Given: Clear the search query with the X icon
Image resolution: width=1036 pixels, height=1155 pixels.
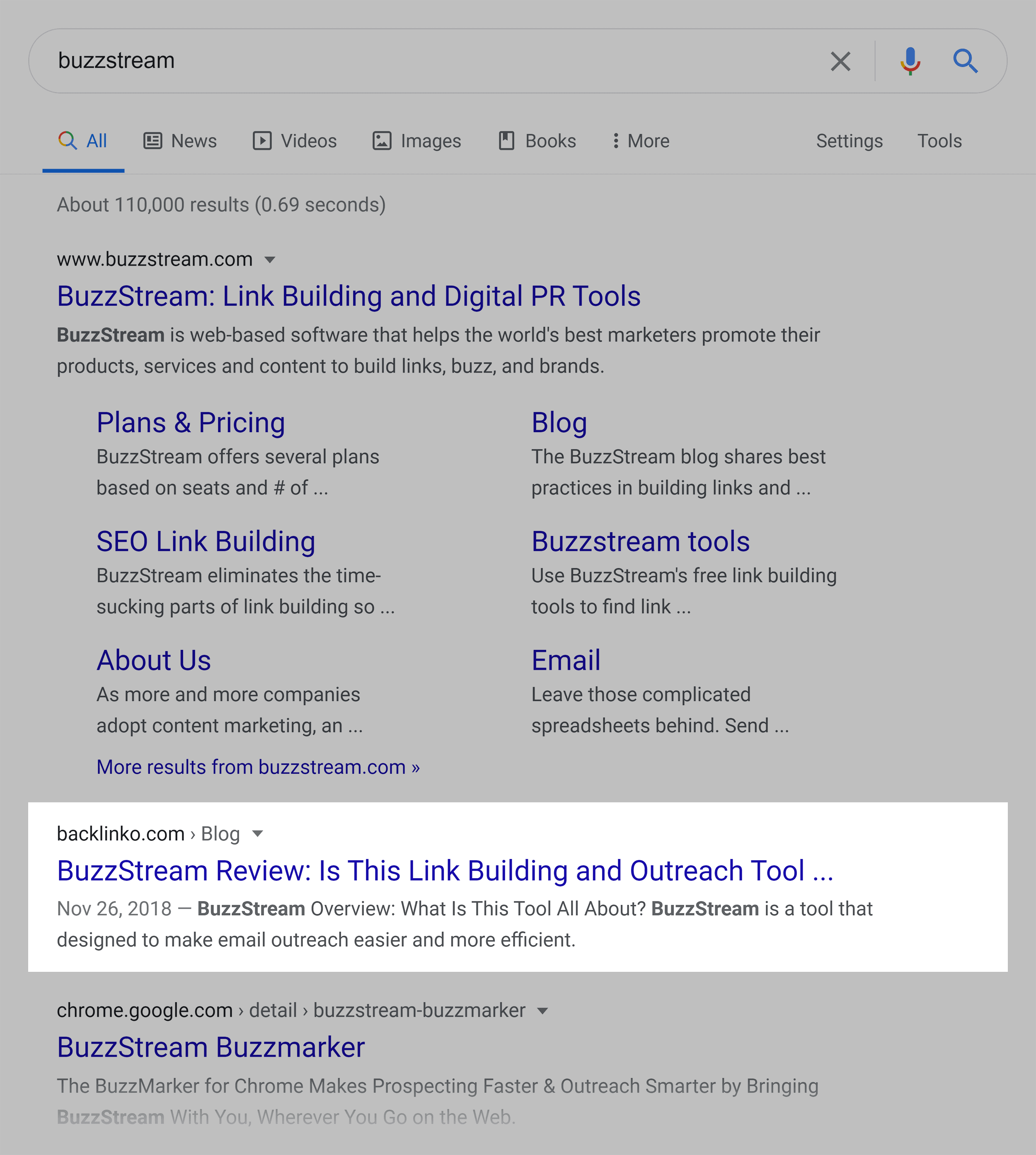Looking at the screenshot, I should [x=840, y=61].
